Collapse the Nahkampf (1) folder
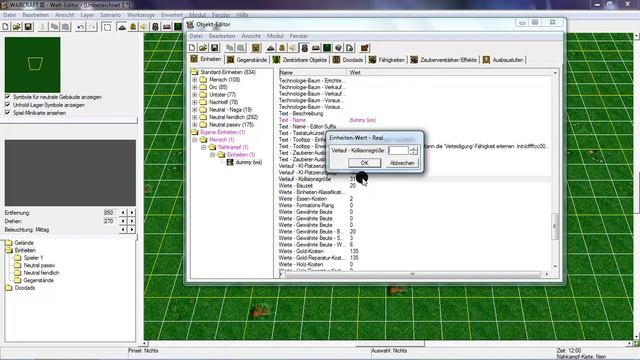 (x=203, y=147)
